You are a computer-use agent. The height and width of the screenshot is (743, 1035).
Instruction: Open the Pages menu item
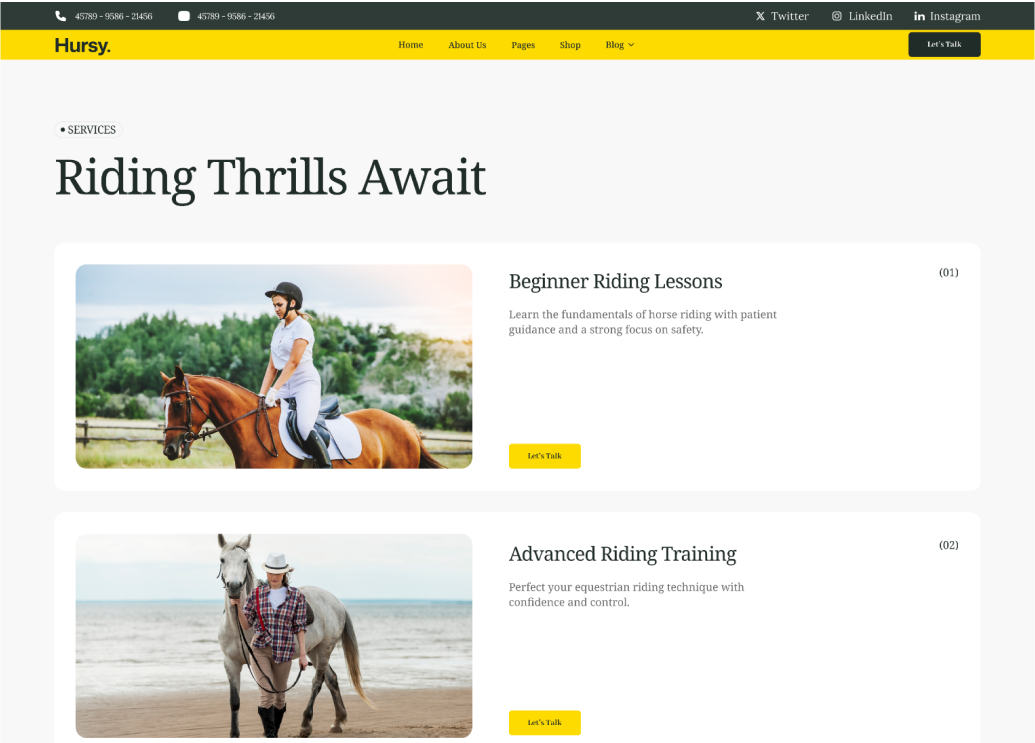click(x=523, y=45)
